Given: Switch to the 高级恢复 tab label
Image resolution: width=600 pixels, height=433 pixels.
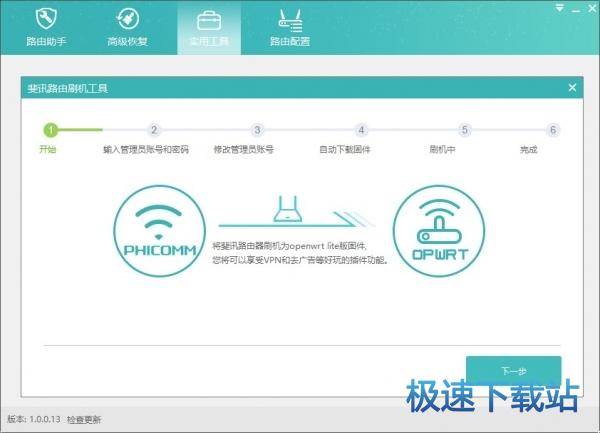Looking at the screenshot, I should (127, 41).
